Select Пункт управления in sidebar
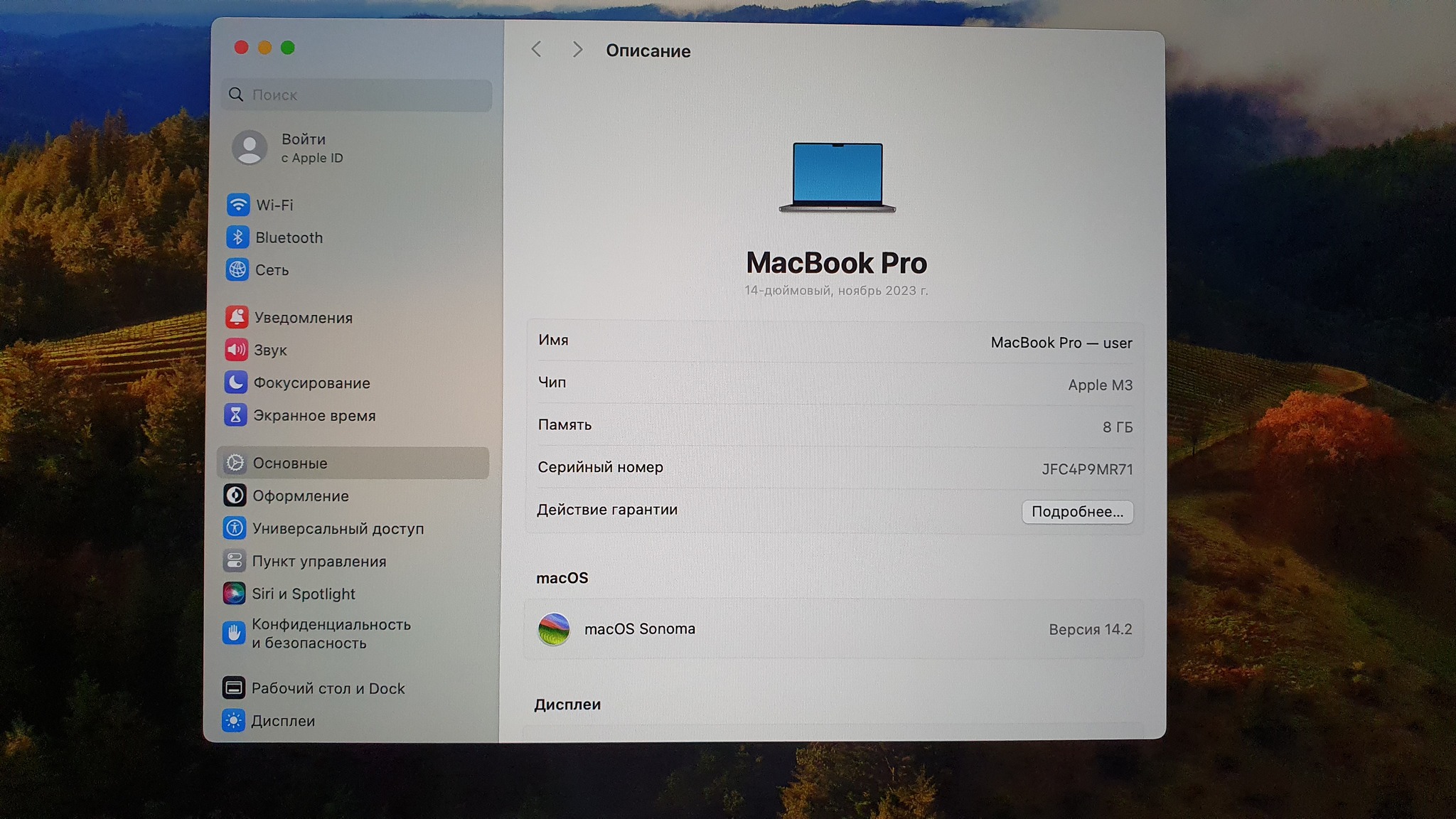1456x819 pixels. [318, 561]
